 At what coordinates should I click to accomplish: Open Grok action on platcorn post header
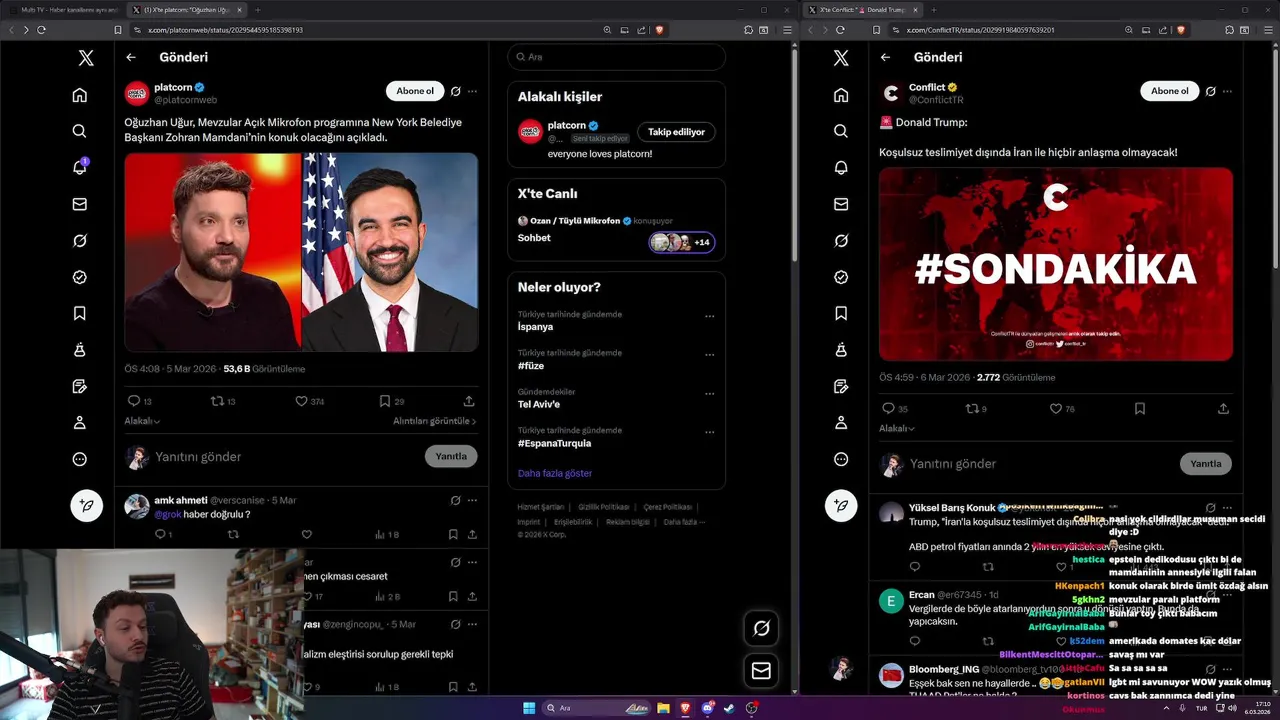(x=455, y=91)
